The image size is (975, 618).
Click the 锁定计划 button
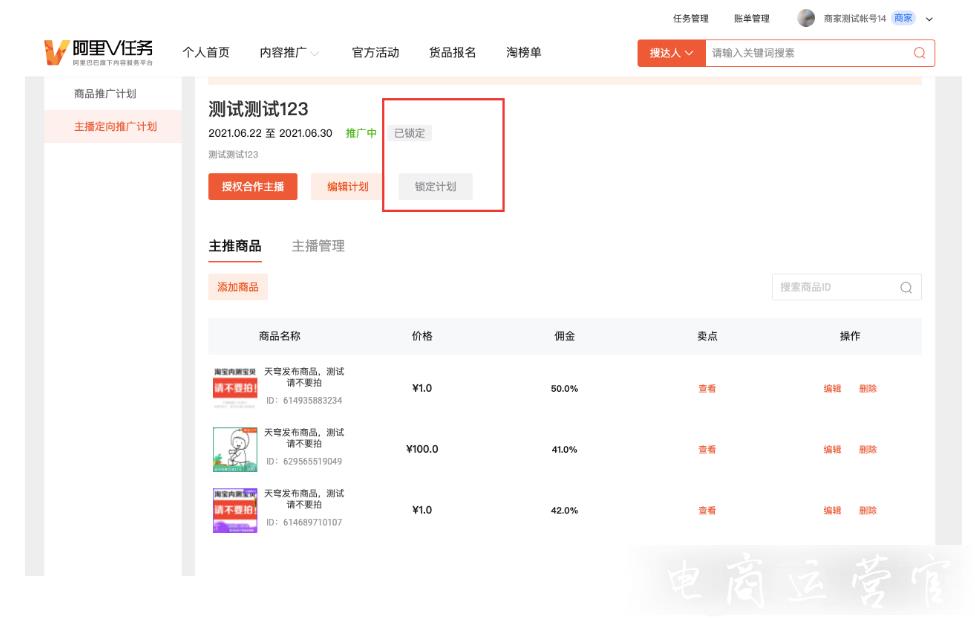pos(435,187)
